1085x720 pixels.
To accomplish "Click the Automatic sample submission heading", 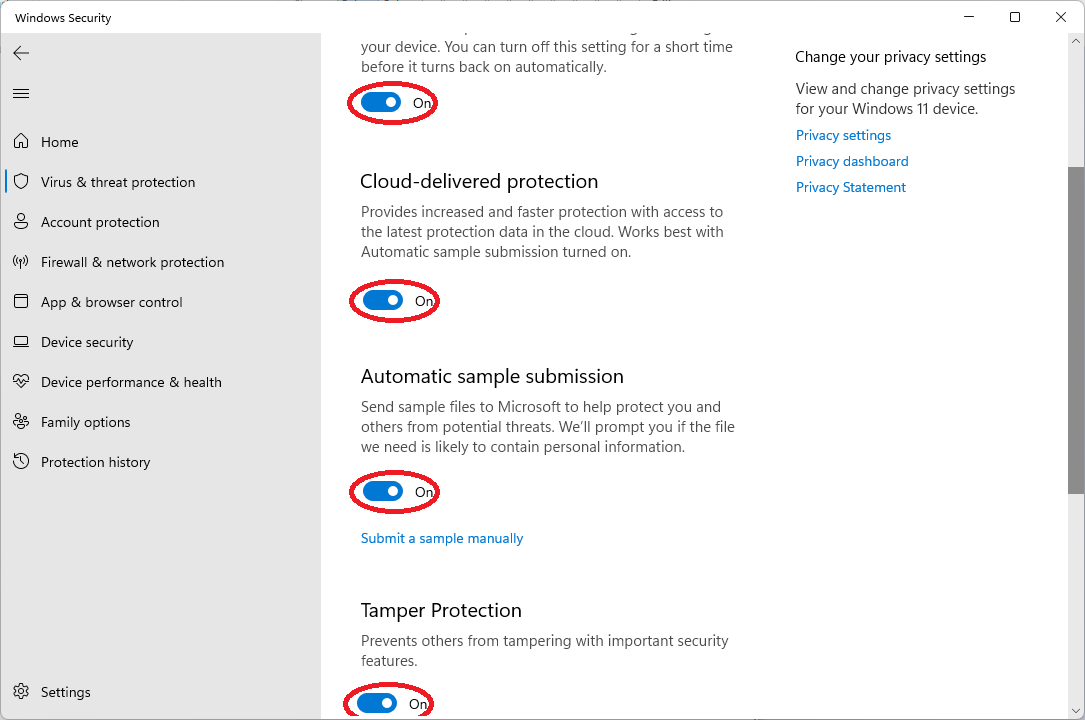I will coord(492,376).
